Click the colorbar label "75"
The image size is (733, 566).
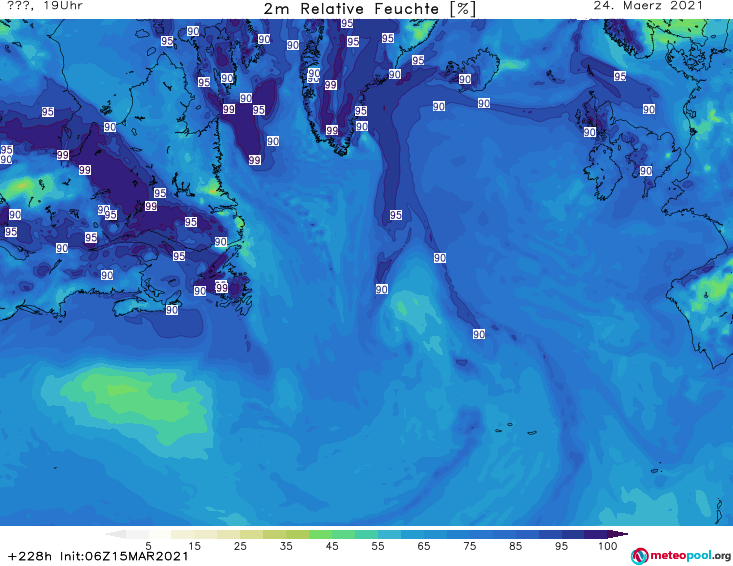[469, 546]
